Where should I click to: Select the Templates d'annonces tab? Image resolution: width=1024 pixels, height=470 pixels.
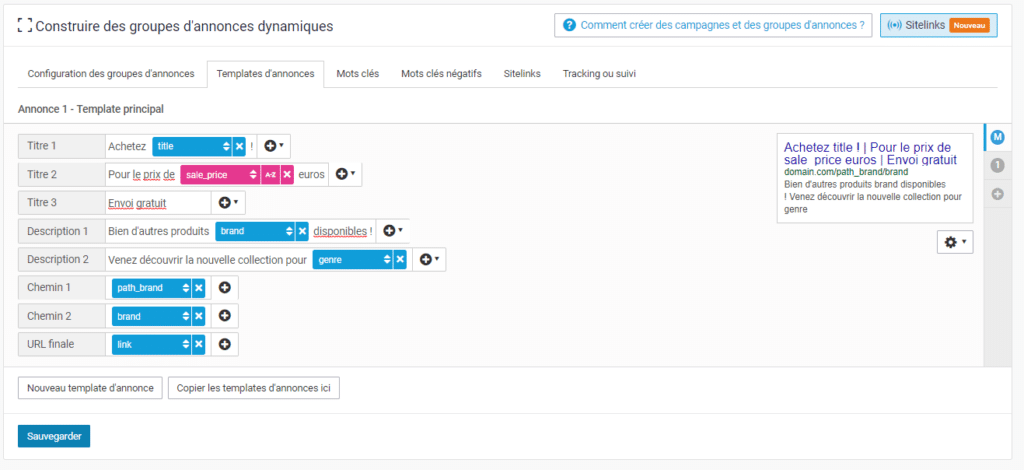pos(265,74)
